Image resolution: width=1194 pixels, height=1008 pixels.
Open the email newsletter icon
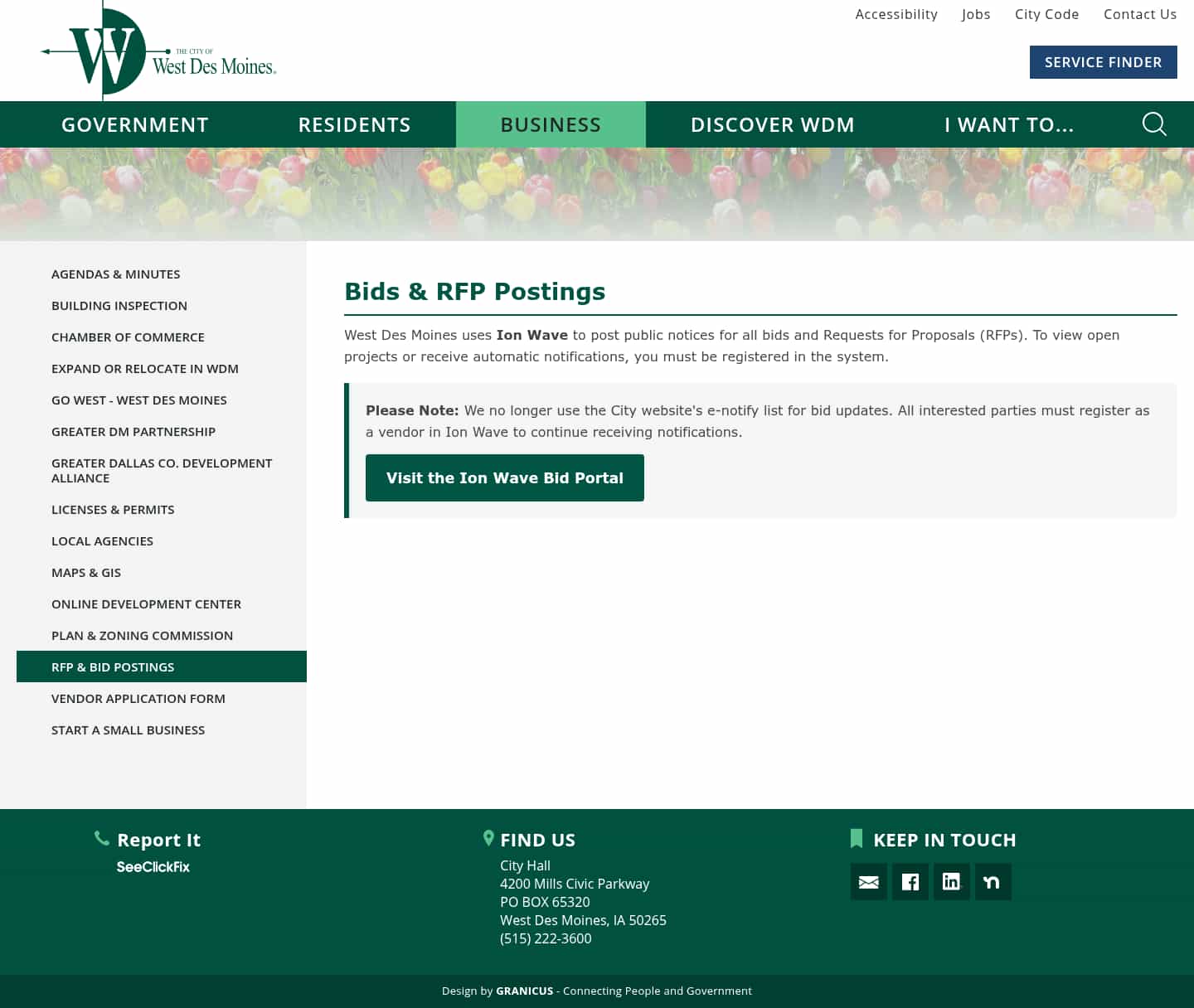(868, 882)
